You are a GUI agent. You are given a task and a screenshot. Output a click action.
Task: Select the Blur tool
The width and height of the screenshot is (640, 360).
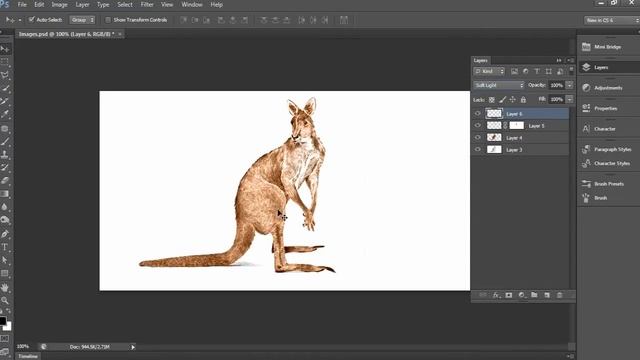(x=5, y=207)
